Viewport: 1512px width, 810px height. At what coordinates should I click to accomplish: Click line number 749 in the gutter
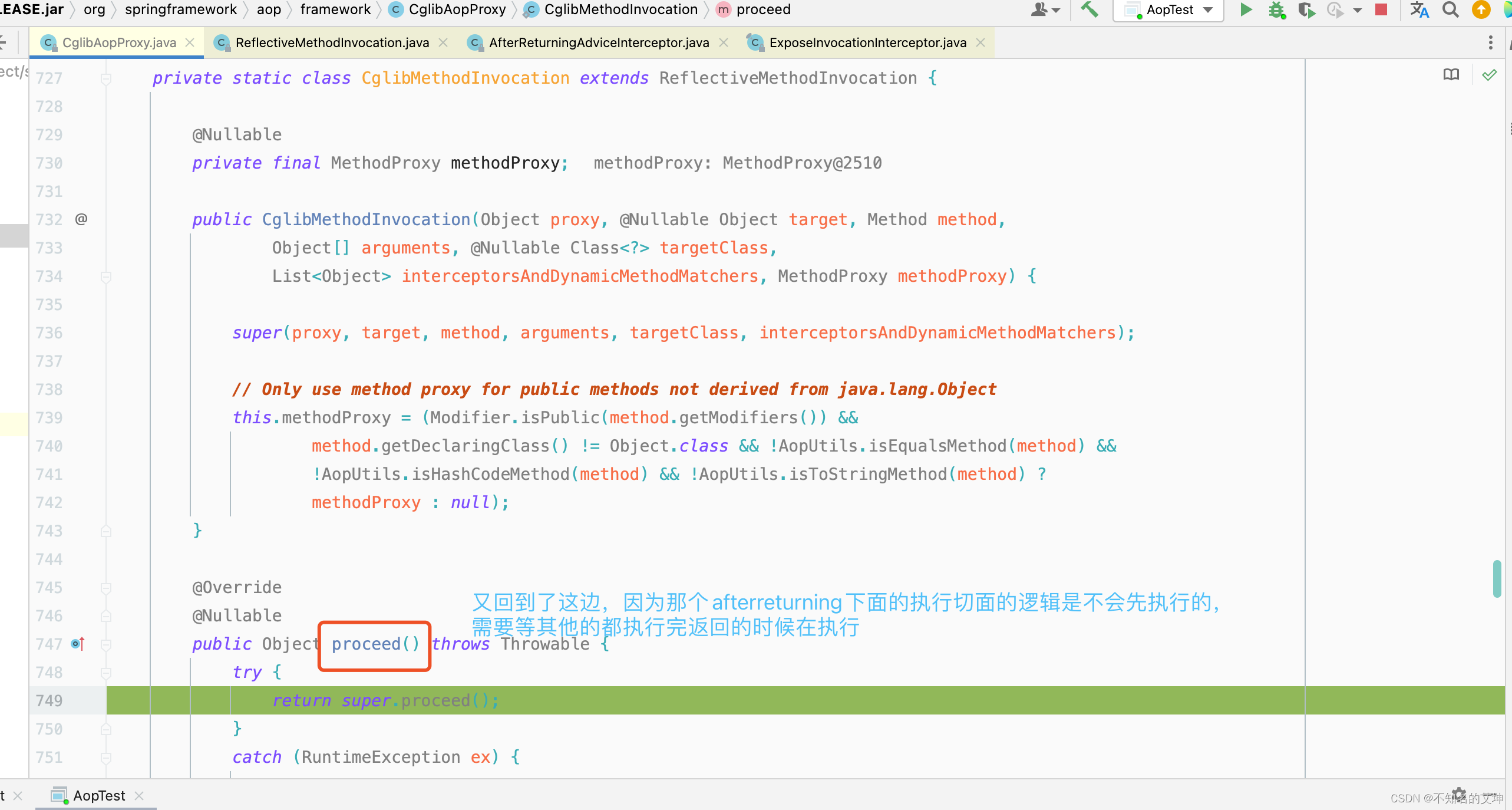coord(49,700)
